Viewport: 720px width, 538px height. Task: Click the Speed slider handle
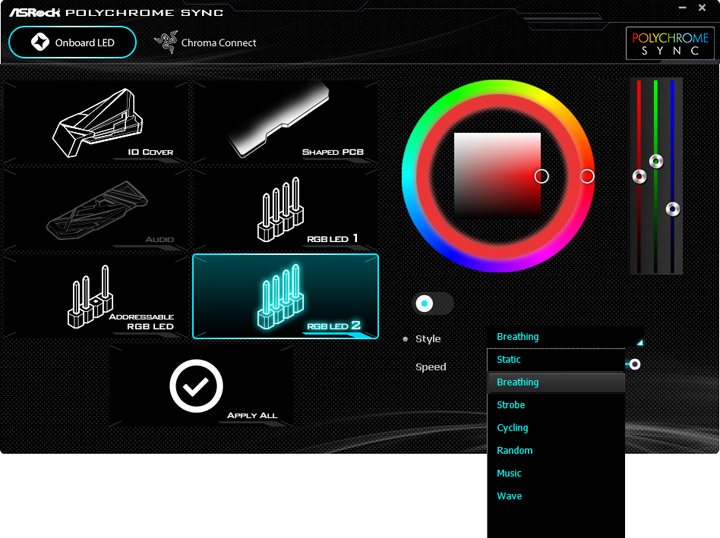pos(635,364)
